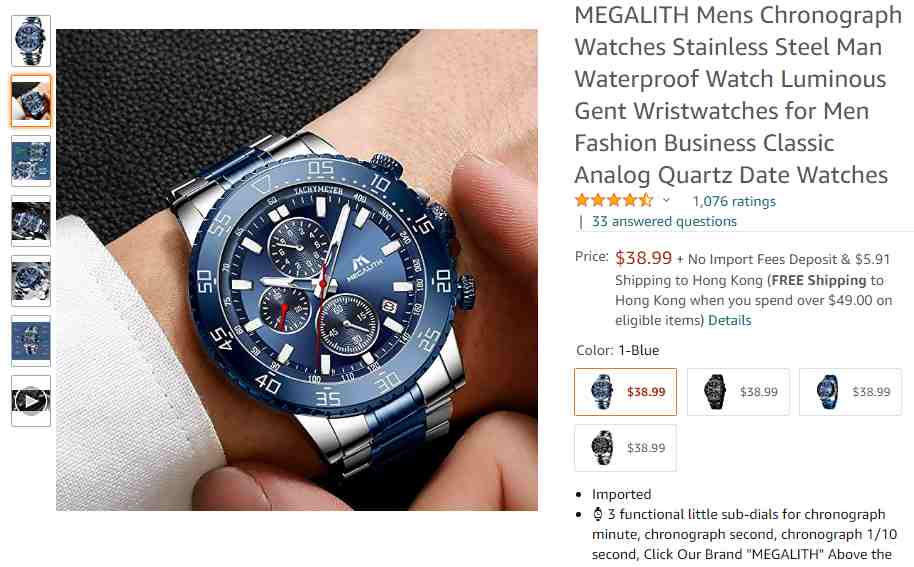
Task: Play the product video thumbnail
Action: pos(31,401)
